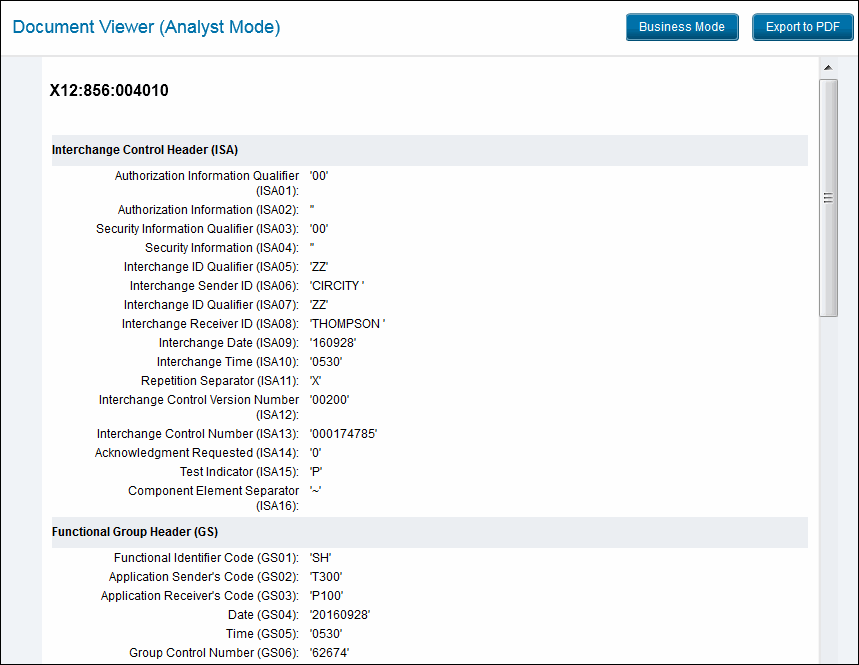Export the document to PDF
The width and height of the screenshot is (859, 665).
coord(802,27)
